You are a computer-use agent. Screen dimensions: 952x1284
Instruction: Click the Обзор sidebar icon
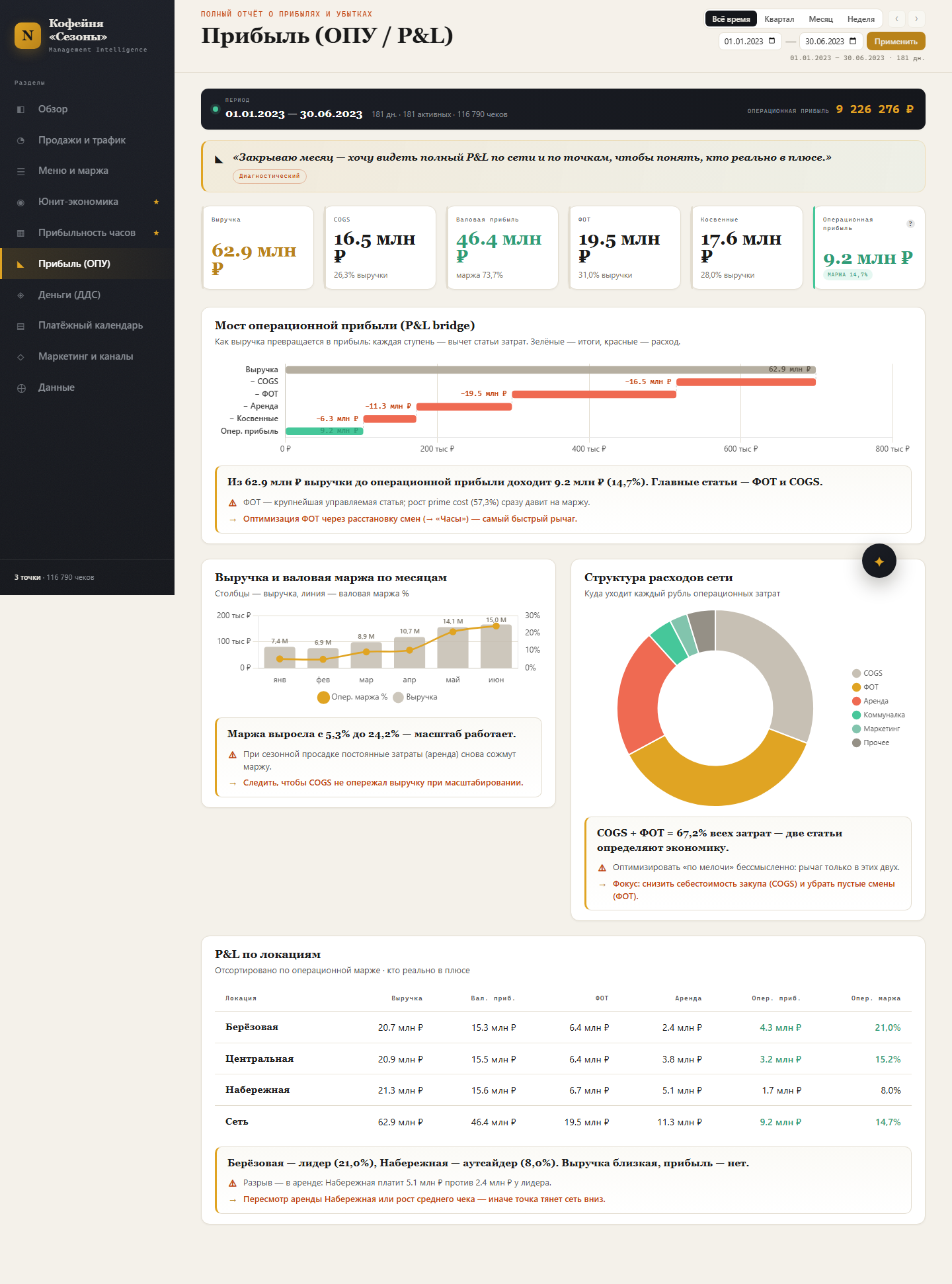(20, 110)
